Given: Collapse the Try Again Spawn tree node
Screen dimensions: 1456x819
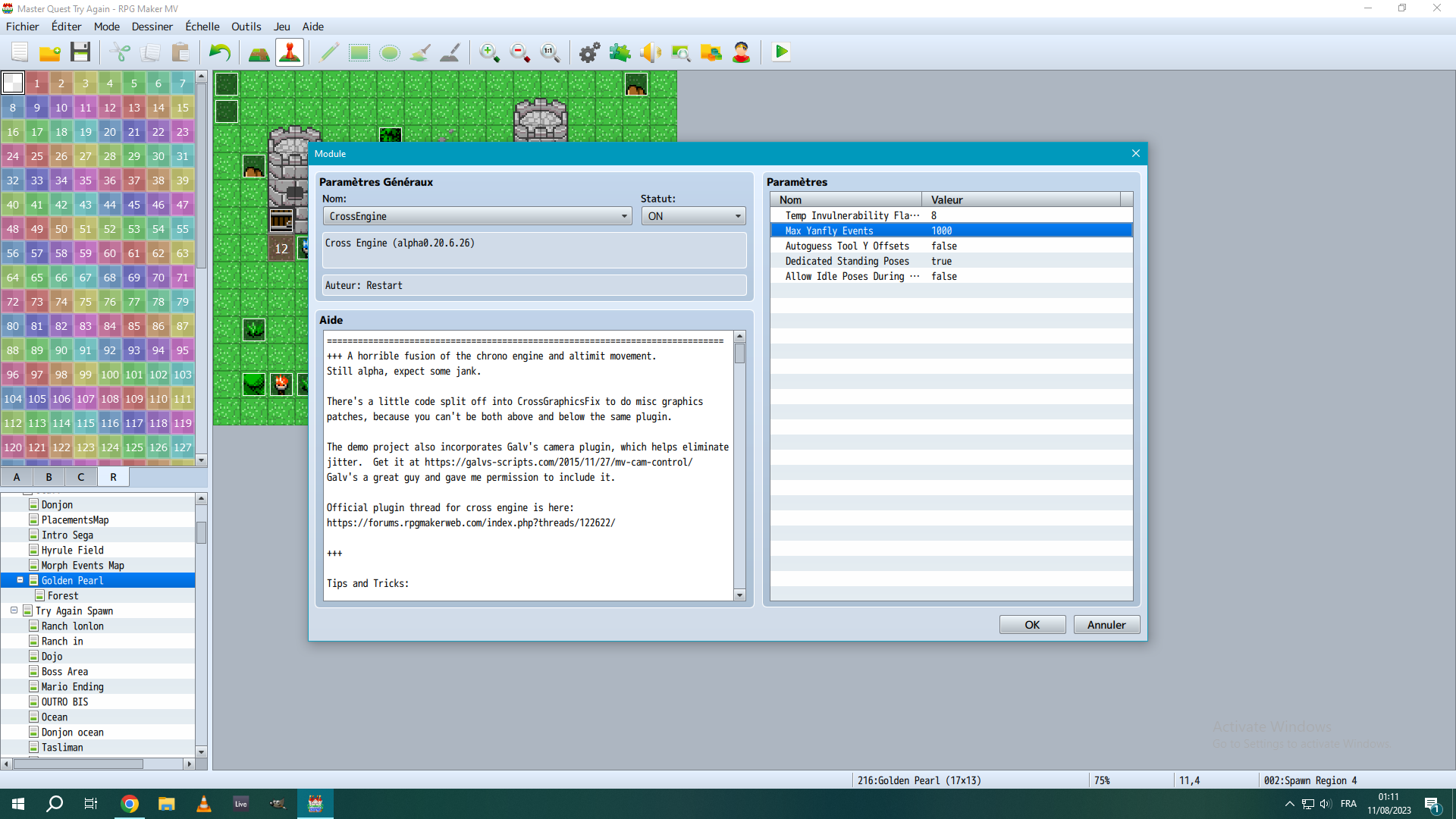Looking at the screenshot, I should point(14,610).
